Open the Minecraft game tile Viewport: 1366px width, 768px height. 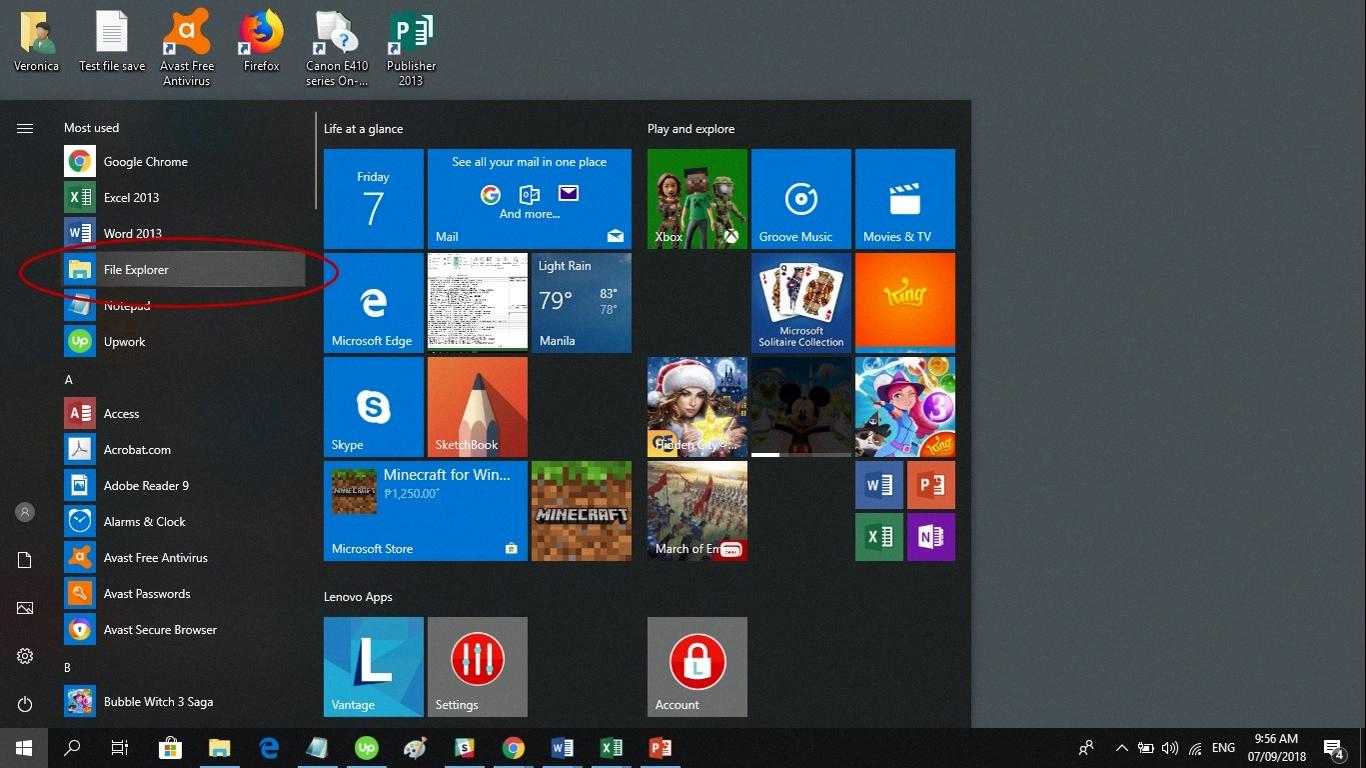click(x=581, y=511)
